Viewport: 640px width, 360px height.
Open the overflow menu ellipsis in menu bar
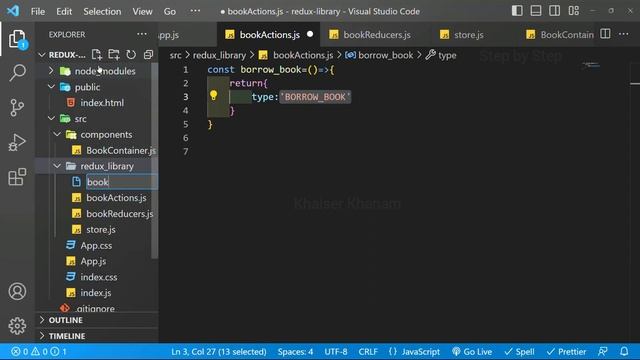(195, 11)
